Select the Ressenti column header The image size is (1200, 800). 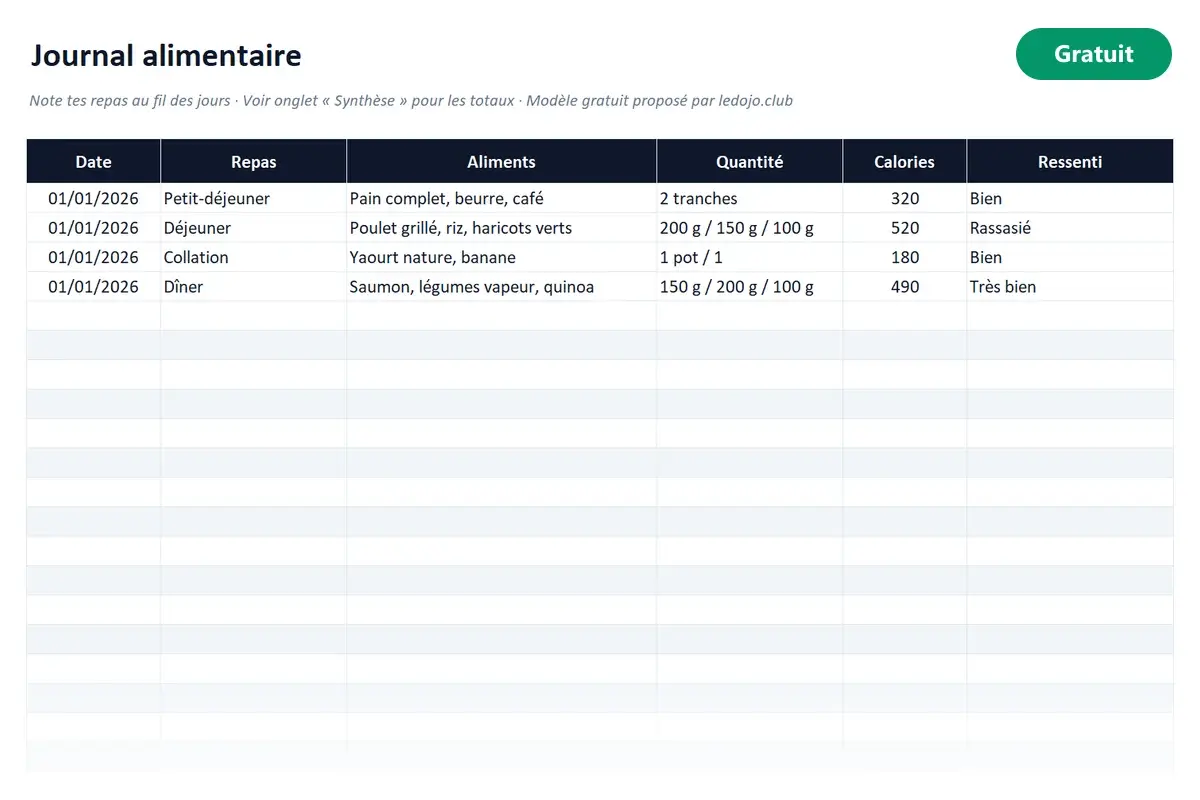[1070, 162]
